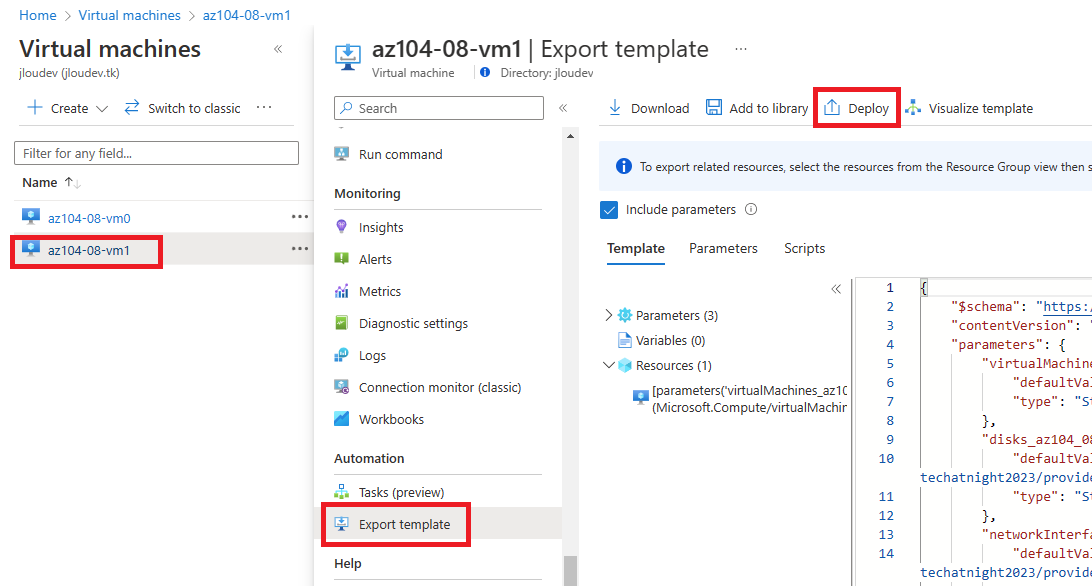Click the Add to library icon
This screenshot has height=586, width=1092.
714,107
